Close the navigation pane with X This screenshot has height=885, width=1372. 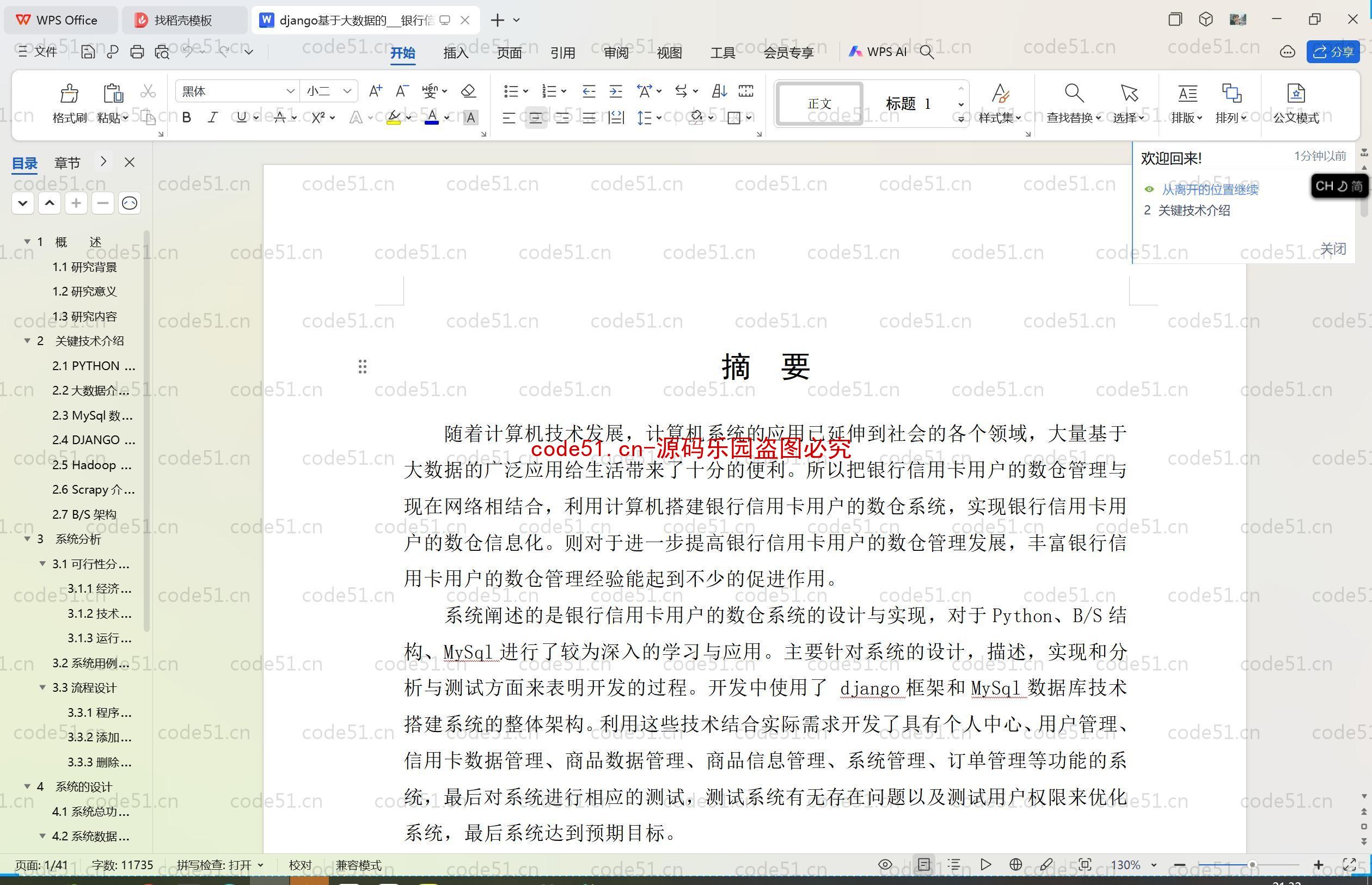pyautogui.click(x=130, y=162)
